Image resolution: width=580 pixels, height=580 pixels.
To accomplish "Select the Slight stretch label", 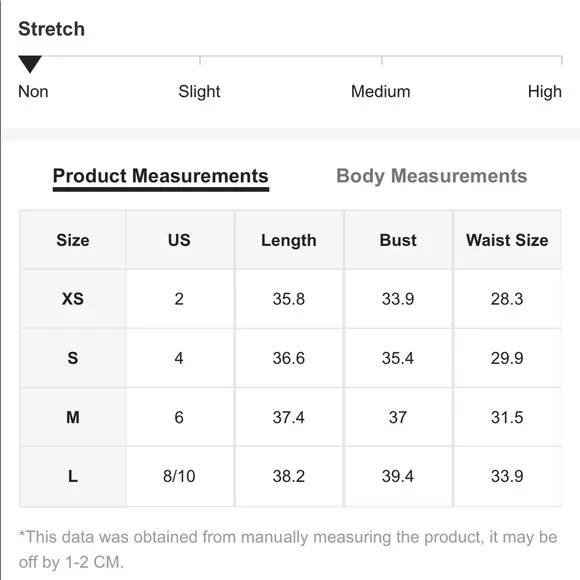I will 199,91.
